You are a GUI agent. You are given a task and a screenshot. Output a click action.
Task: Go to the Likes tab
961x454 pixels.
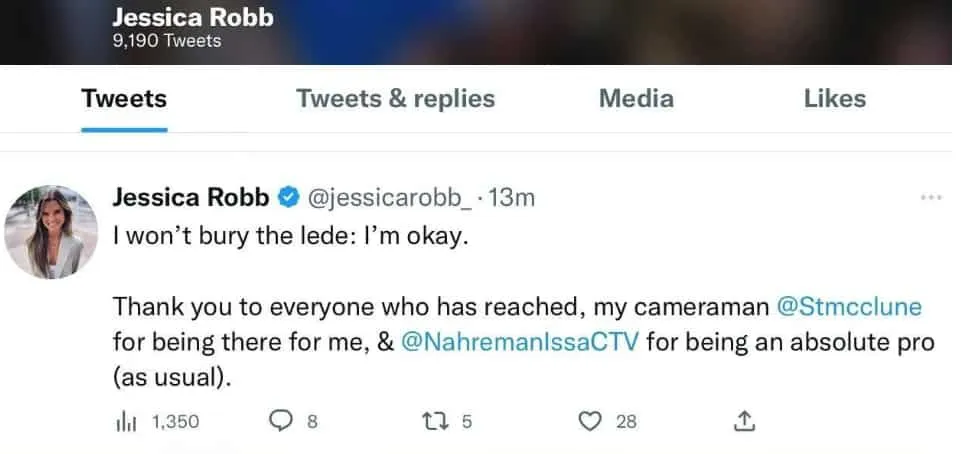834,99
